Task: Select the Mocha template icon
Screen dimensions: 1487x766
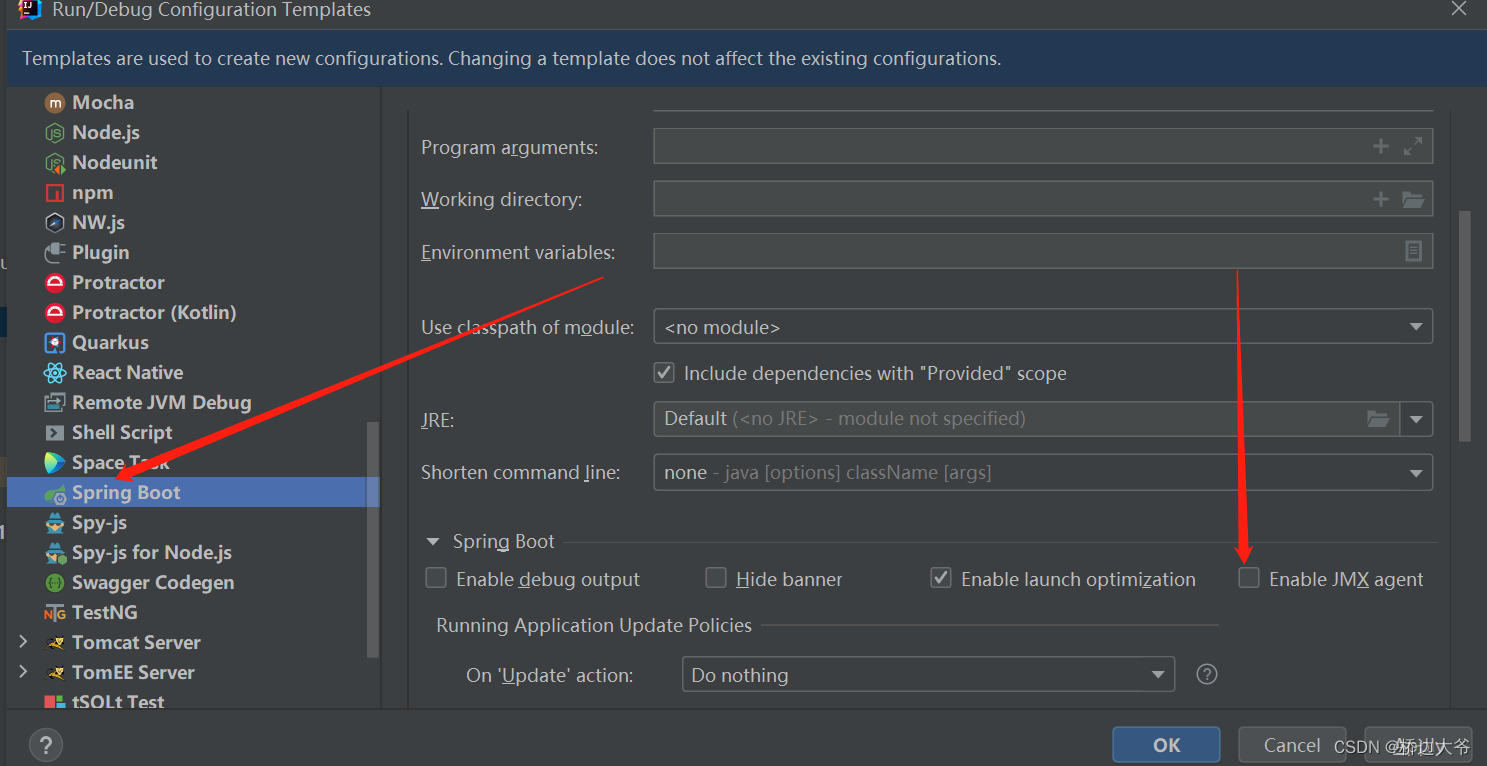Action: point(55,102)
